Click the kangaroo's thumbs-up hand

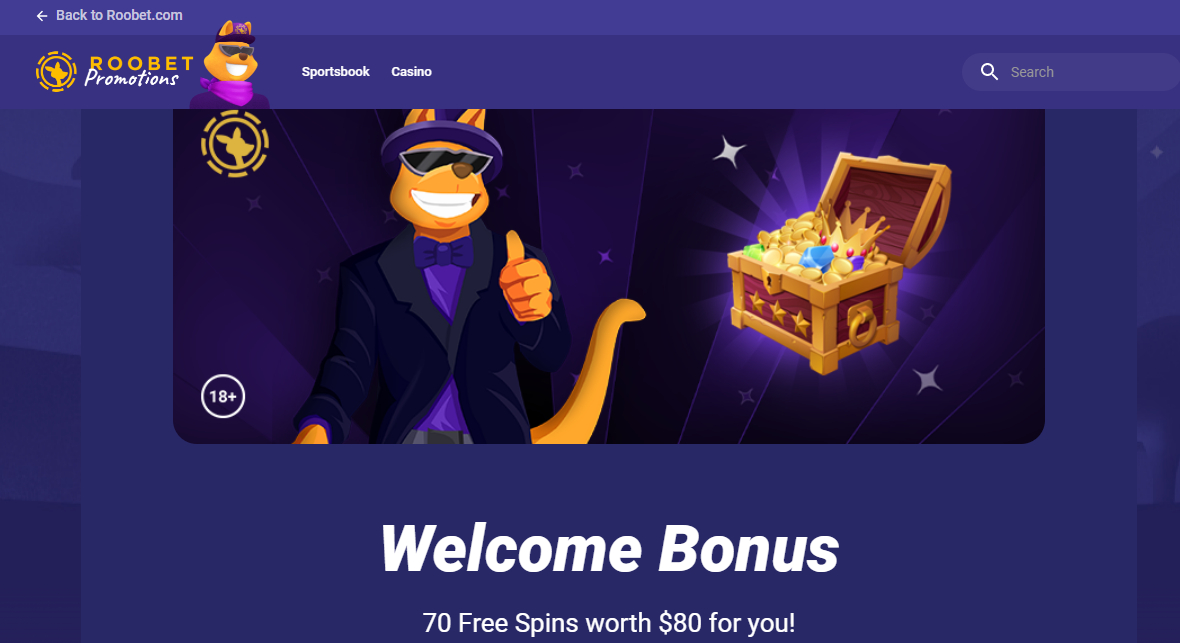tap(525, 277)
